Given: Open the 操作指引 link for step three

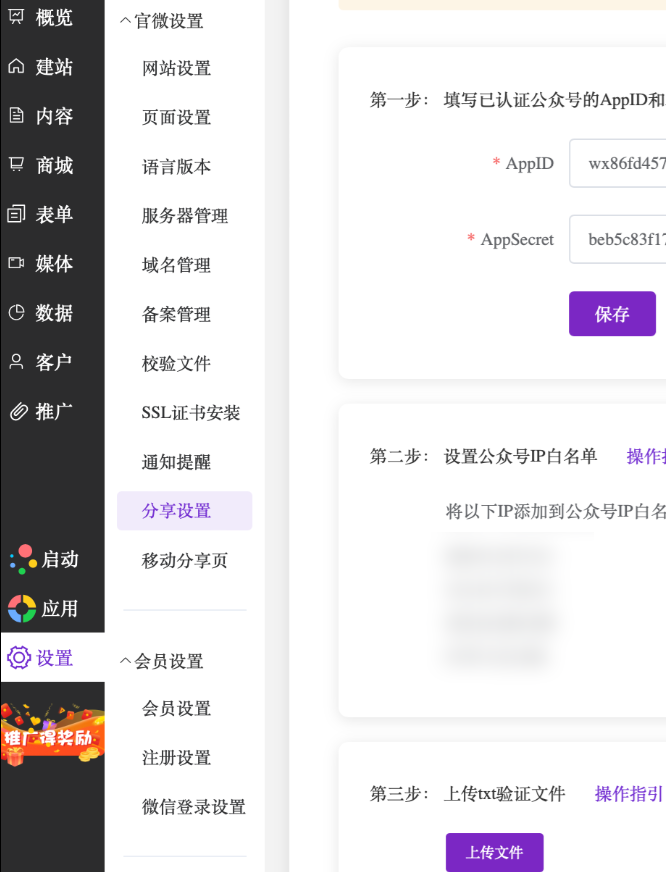Looking at the screenshot, I should pyautogui.click(x=628, y=794).
